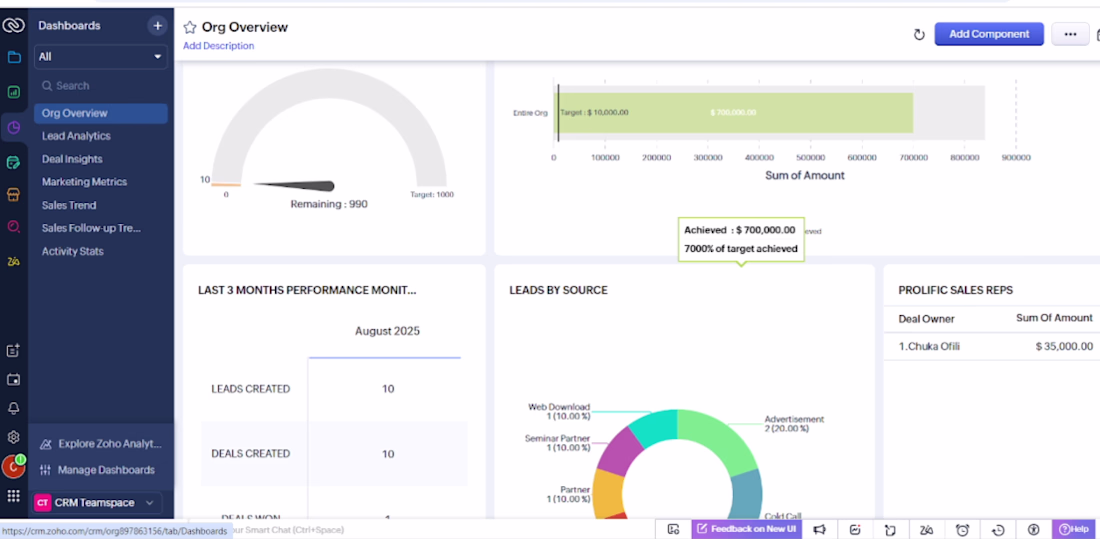Open Explore Zoho Analytics link
Screen dimensions: 1100x539
click(x=100, y=444)
